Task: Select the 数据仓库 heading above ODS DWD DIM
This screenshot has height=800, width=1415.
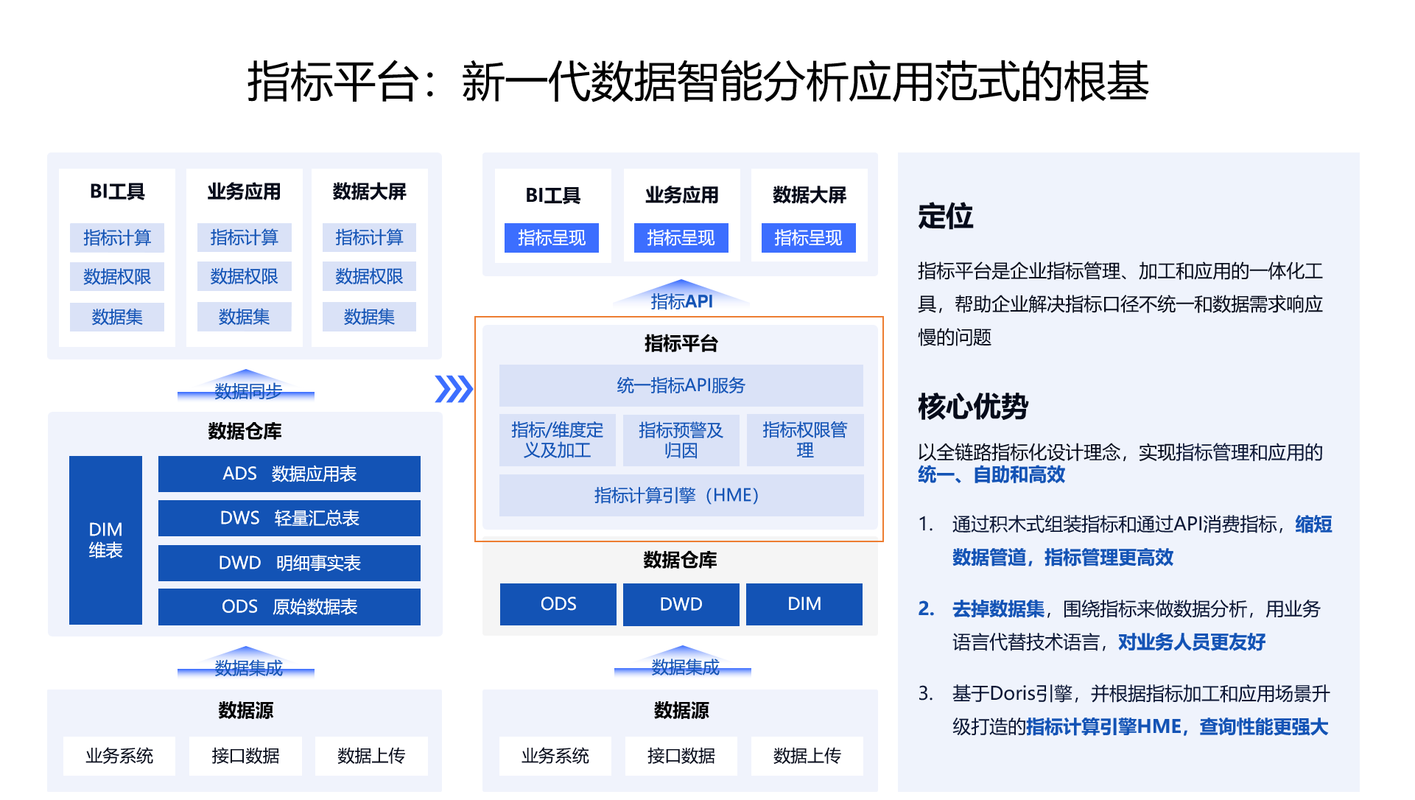Action: (680, 560)
